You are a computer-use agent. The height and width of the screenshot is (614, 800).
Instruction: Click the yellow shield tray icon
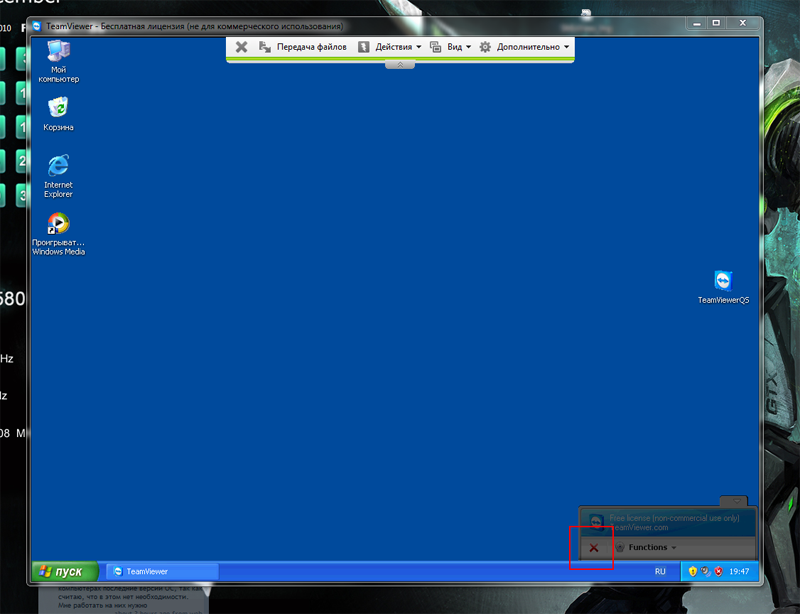(692, 572)
